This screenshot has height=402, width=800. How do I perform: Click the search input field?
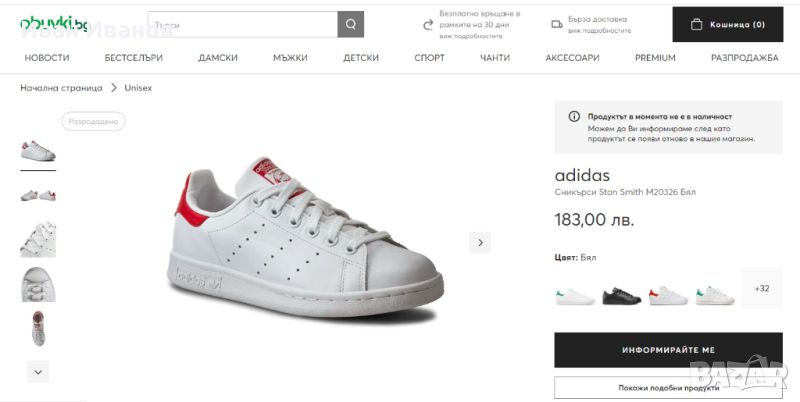[242, 25]
